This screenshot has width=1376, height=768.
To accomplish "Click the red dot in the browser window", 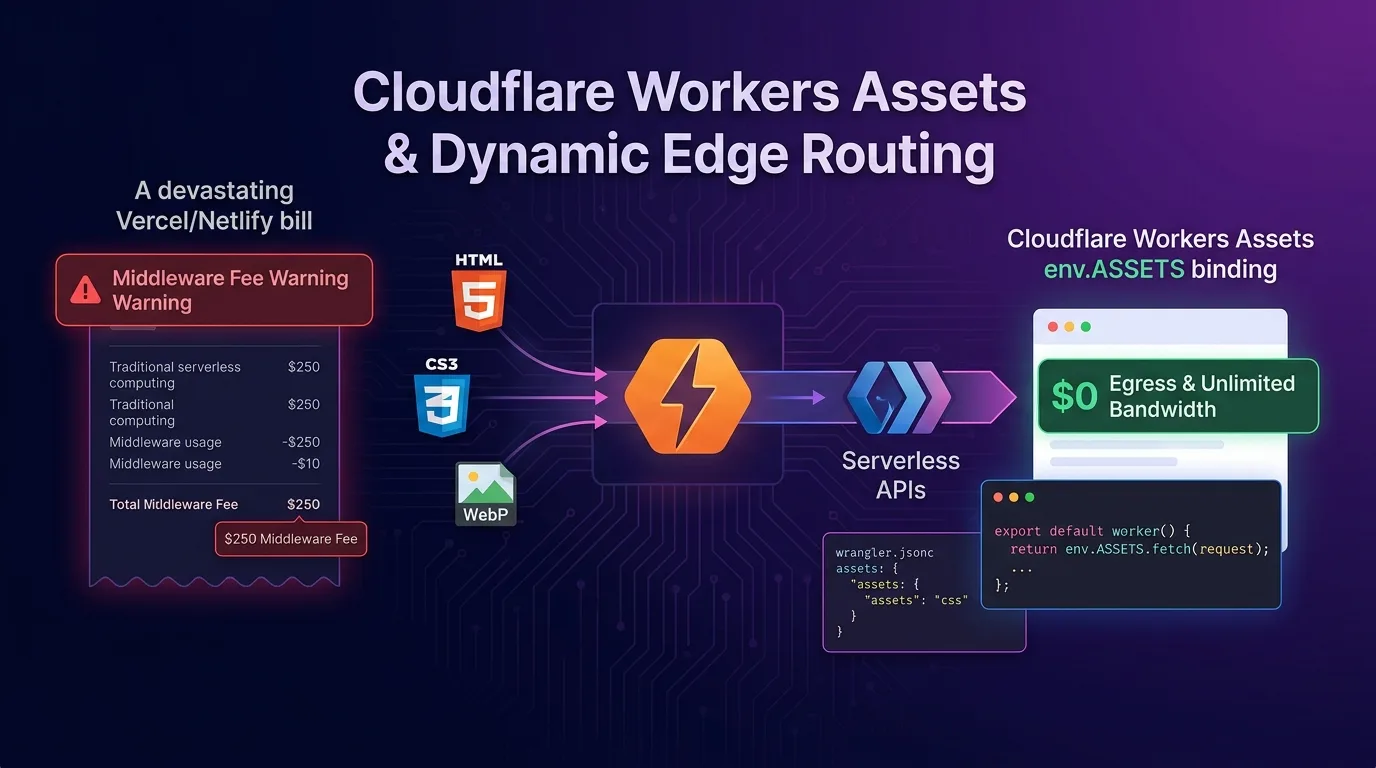I will 1051,327.
